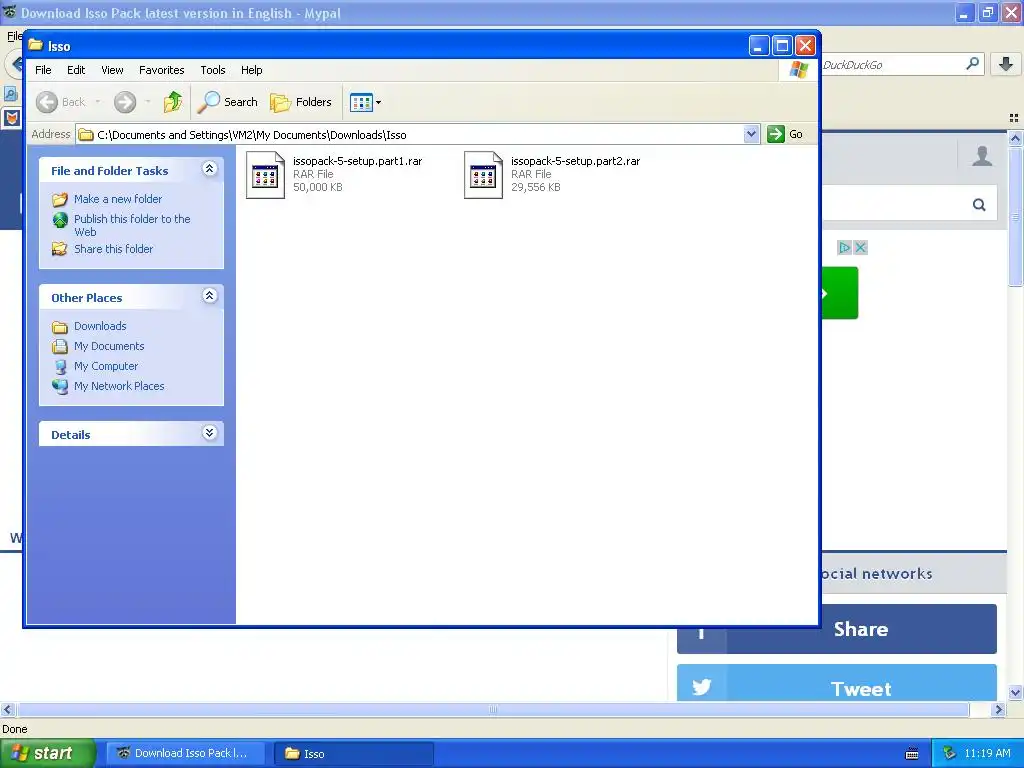Image resolution: width=1024 pixels, height=768 pixels.
Task: Open the View menu
Action: click(x=112, y=70)
